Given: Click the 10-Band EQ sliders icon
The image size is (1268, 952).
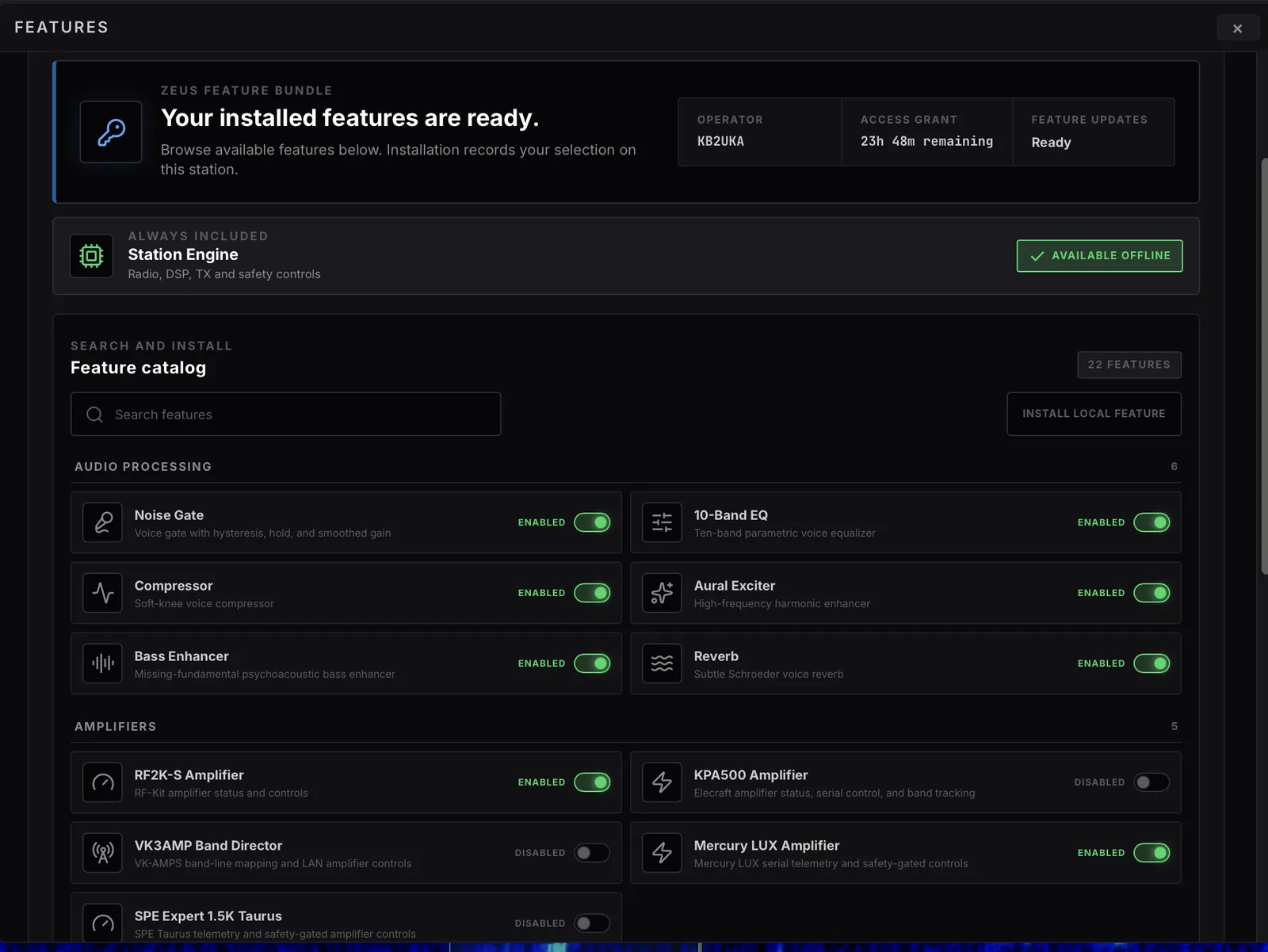Looking at the screenshot, I should pyautogui.click(x=662, y=522).
